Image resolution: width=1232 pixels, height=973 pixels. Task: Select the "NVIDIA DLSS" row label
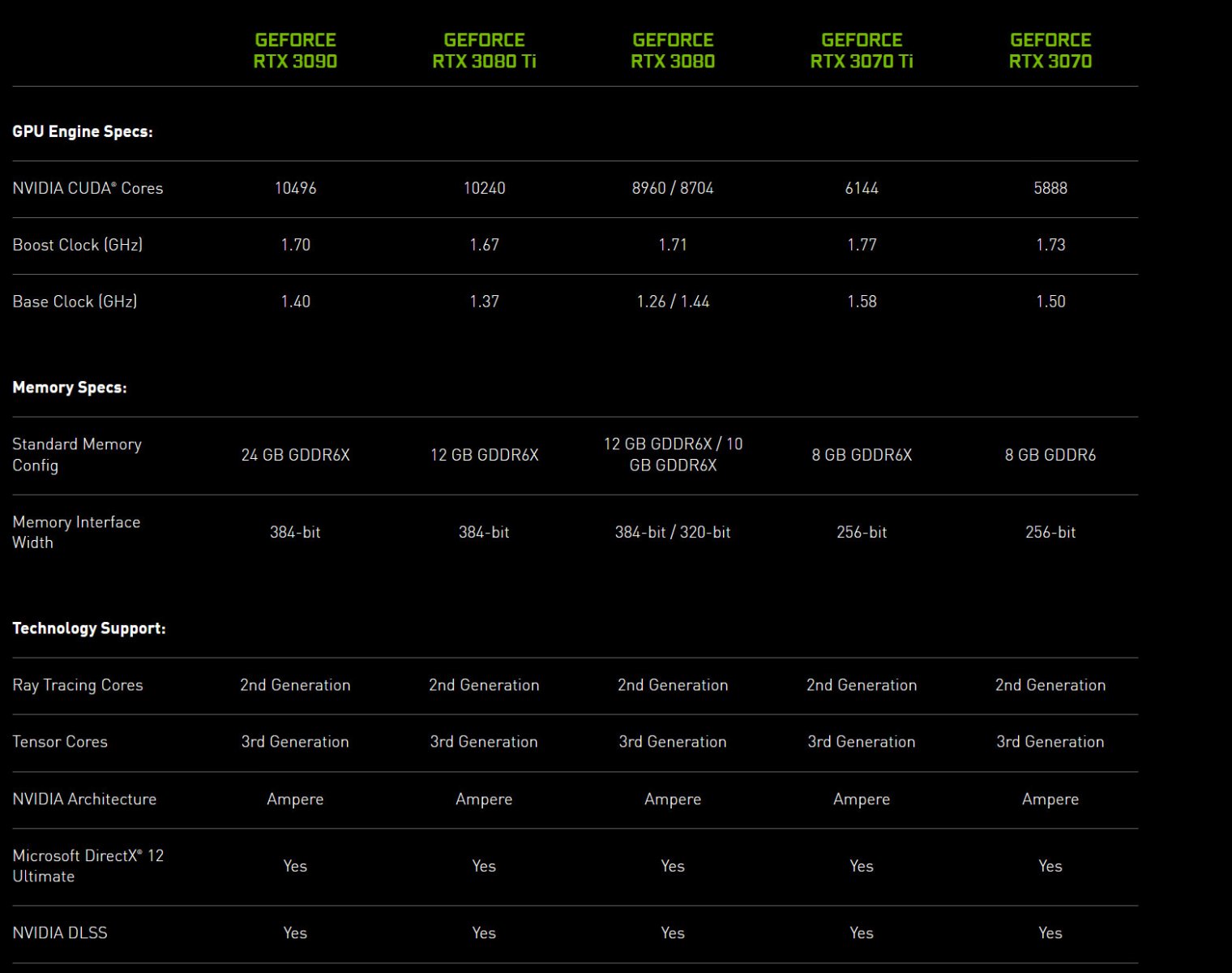click(60, 933)
